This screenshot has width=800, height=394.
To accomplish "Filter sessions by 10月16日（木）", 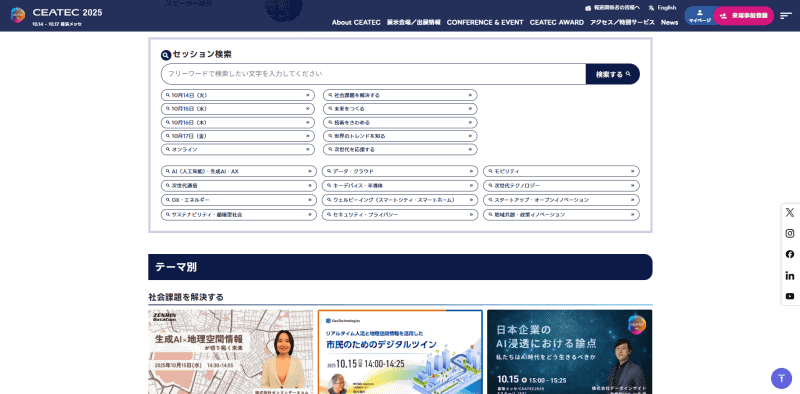I will 238,122.
